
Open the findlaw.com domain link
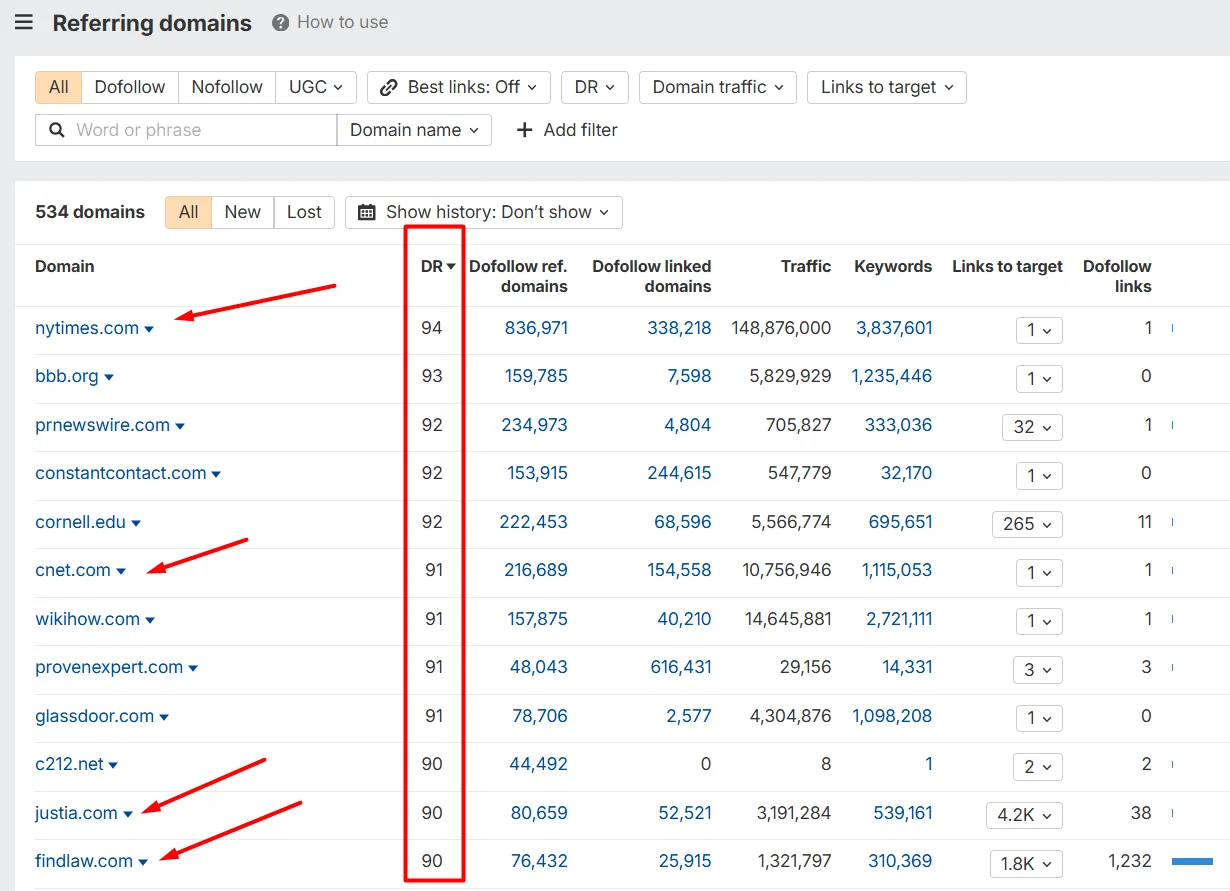[84, 861]
